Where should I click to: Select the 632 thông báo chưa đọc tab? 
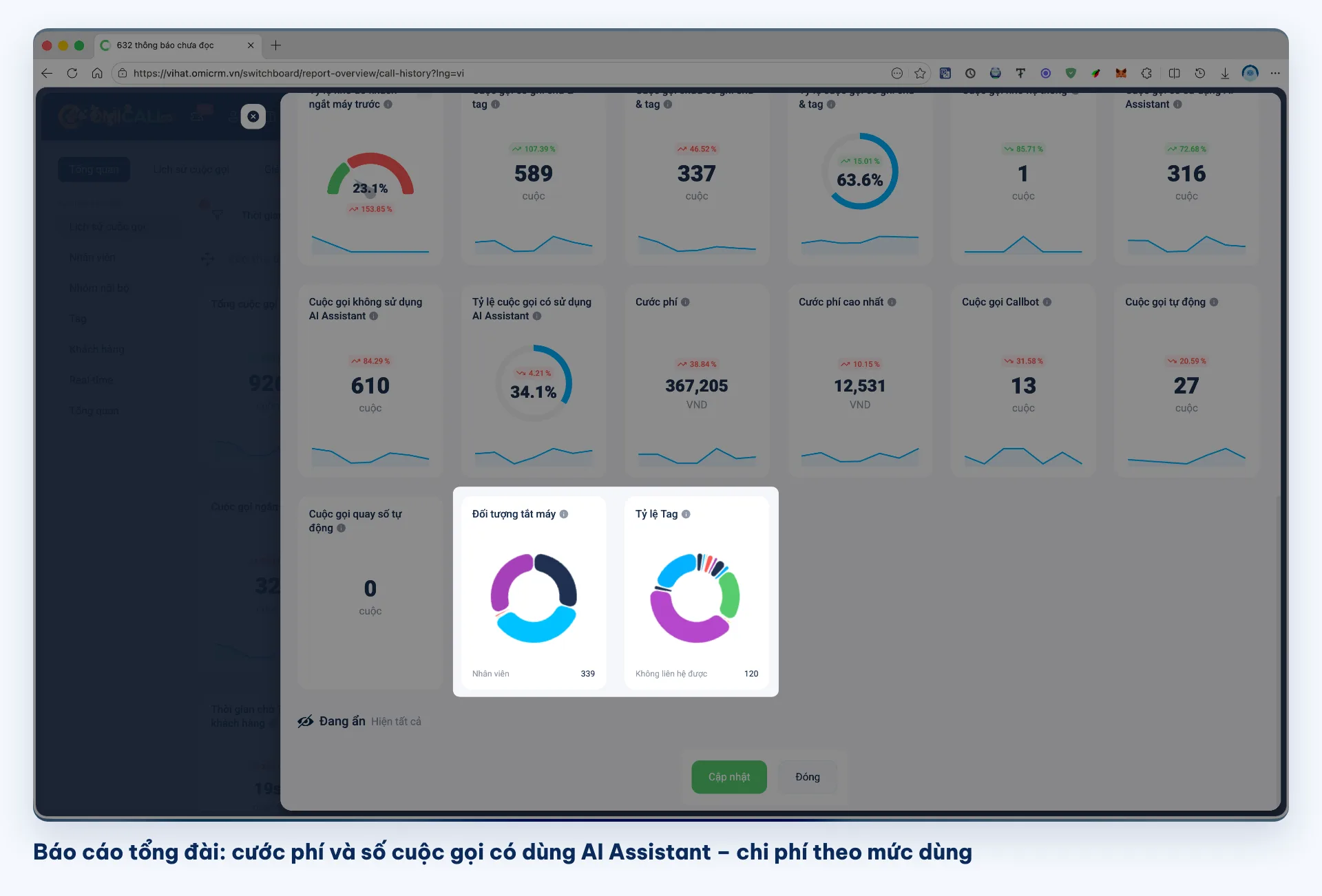coord(177,45)
